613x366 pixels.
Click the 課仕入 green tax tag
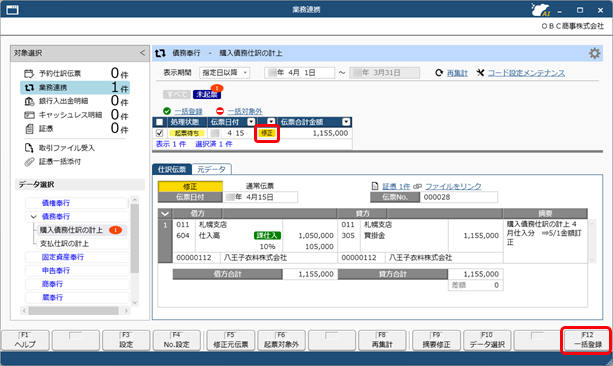point(267,235)
